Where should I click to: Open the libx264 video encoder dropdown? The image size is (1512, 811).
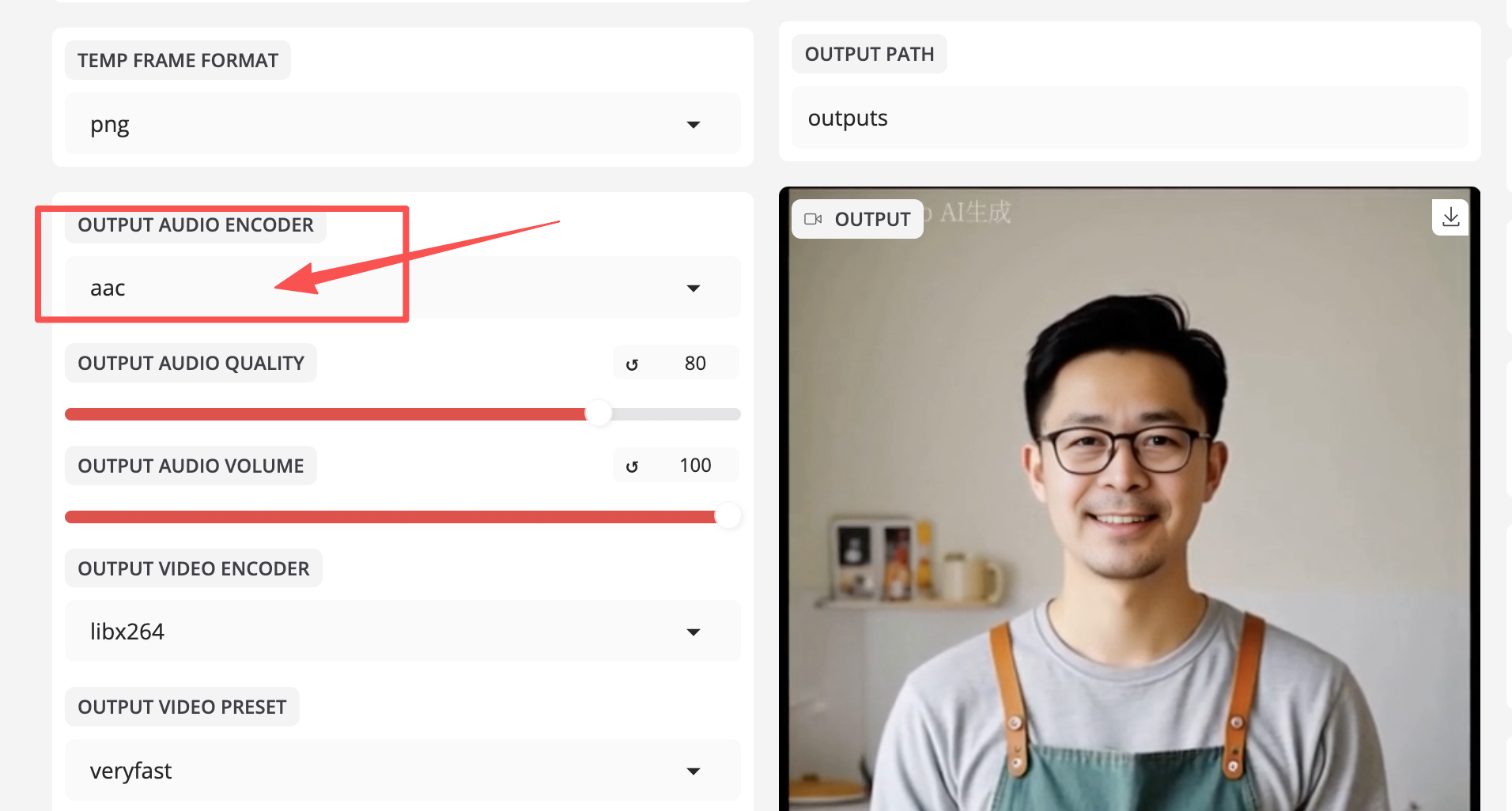click(x=402, y=632)
